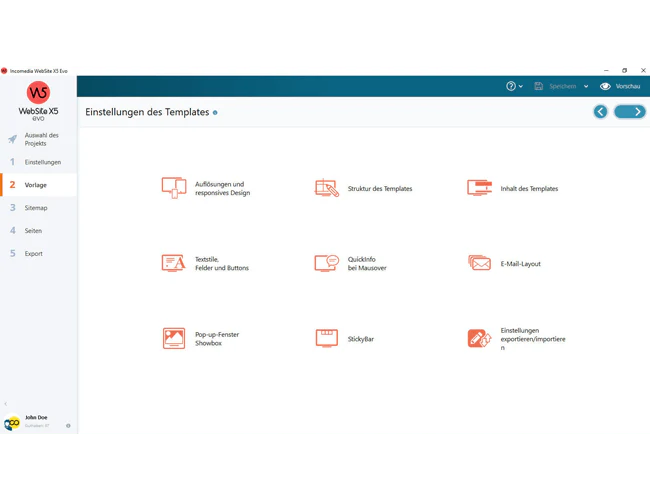
Task: Click the info dot beside Einstellungen des Templates
Action: [x=215, y=112]
